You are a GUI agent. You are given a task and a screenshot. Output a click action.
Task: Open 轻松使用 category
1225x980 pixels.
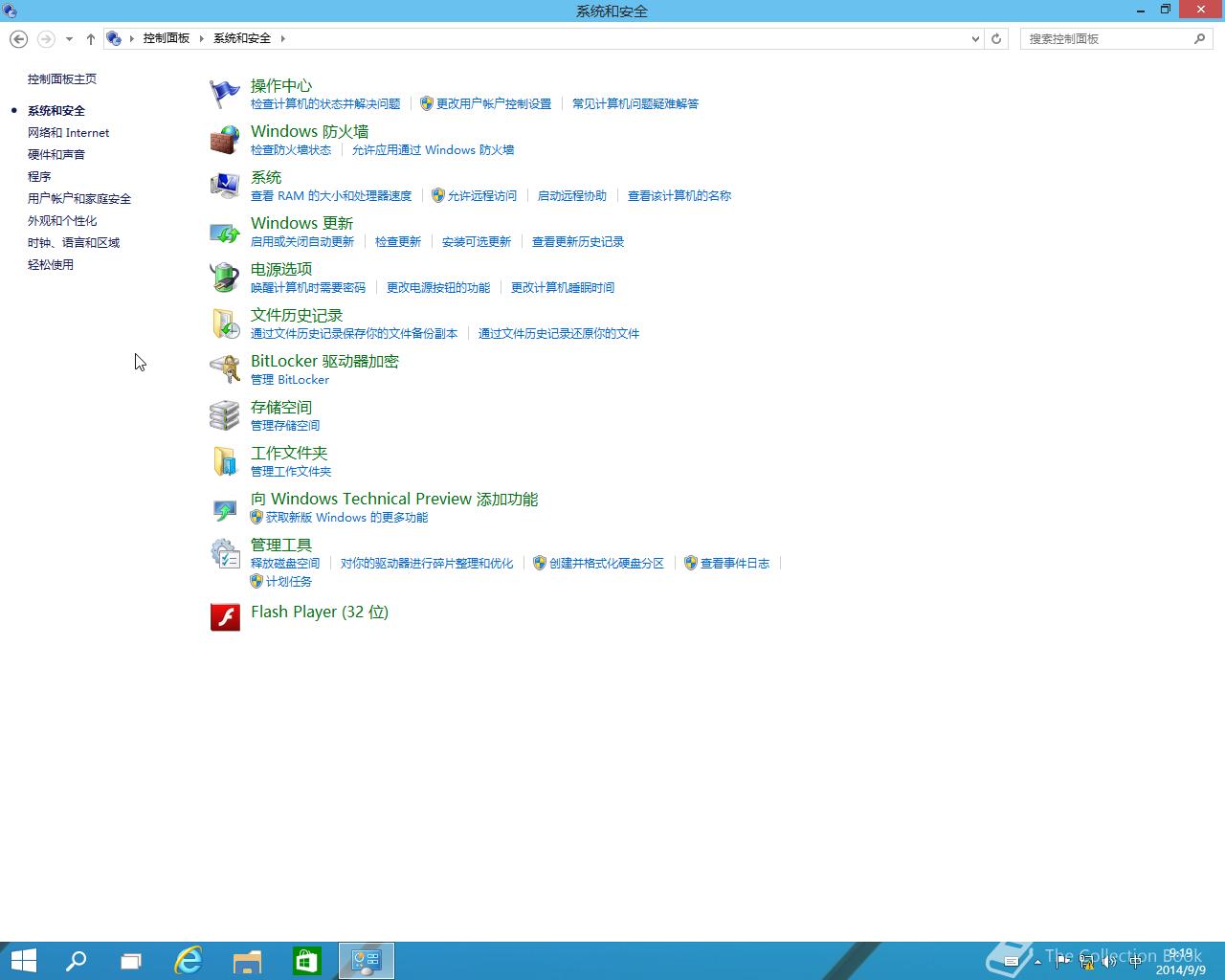[51, 264]
